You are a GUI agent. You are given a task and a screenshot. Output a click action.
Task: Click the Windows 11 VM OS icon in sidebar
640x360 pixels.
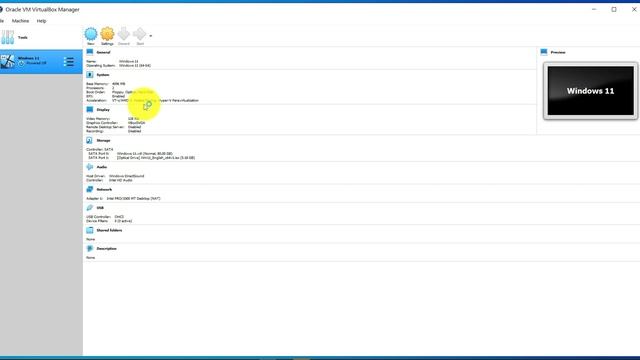[x=8, y=62]
